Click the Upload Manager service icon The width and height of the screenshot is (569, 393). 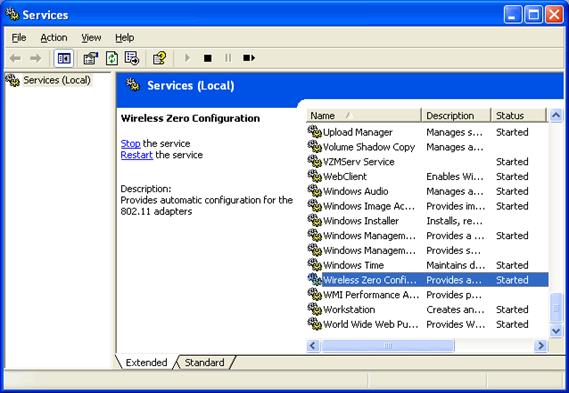(315, 132)
